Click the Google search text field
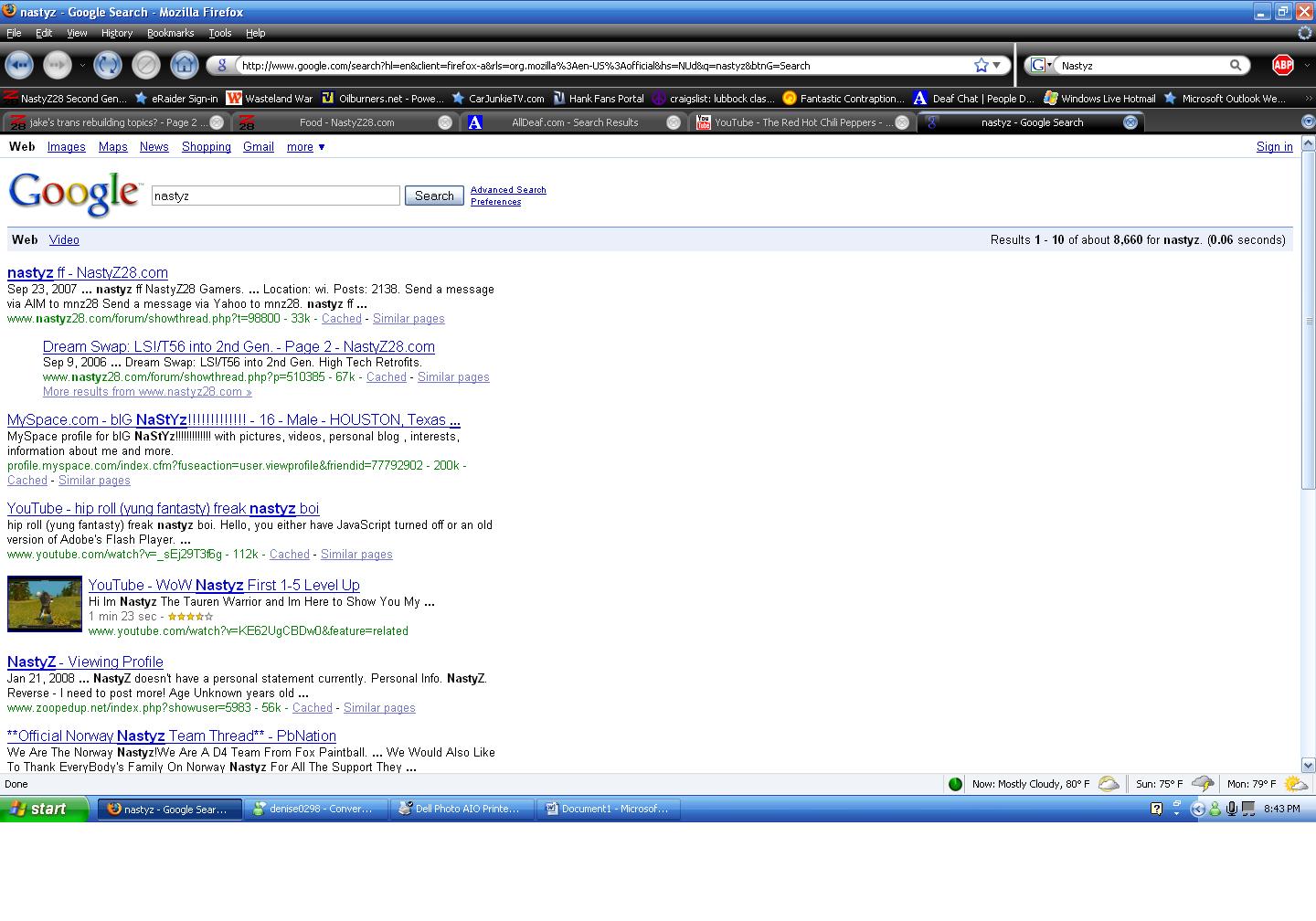Viewport: 1316px width, 921px height. pos(275,196)
